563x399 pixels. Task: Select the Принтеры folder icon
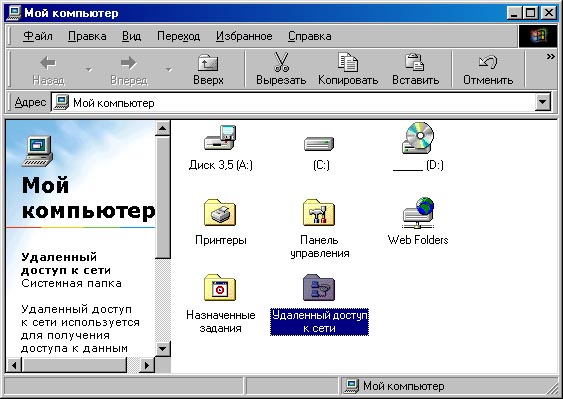point(220,213)
